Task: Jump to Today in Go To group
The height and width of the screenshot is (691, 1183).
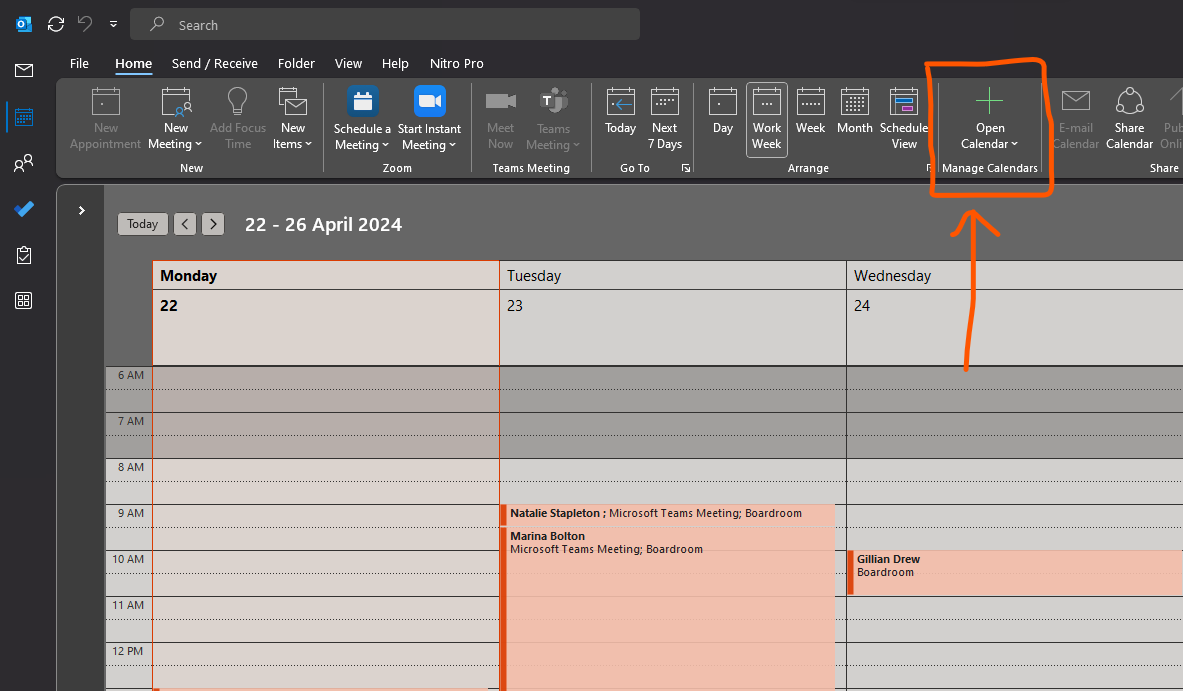Action: pyautogui.click(x=620, y=112)
